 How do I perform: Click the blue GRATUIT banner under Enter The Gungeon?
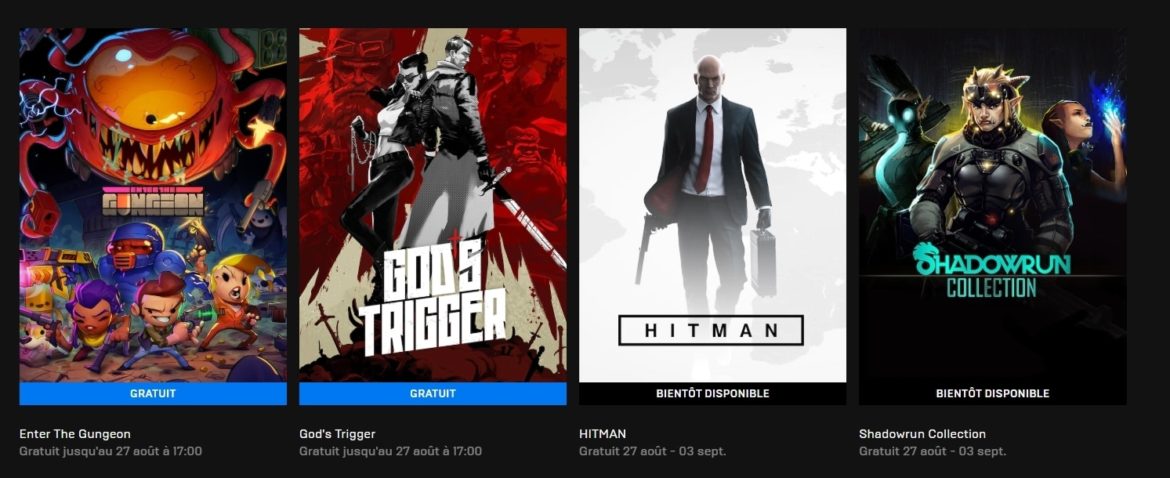[153, 394]
